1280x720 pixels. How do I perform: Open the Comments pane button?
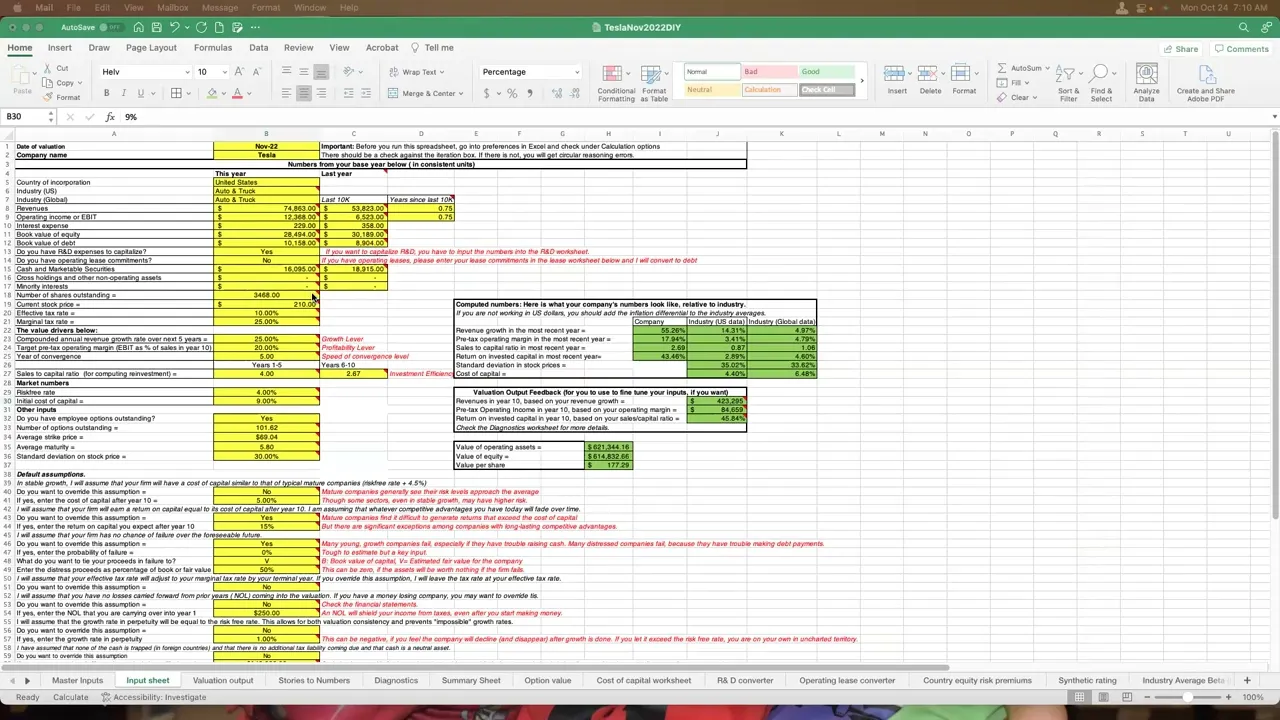point(1240,49)
